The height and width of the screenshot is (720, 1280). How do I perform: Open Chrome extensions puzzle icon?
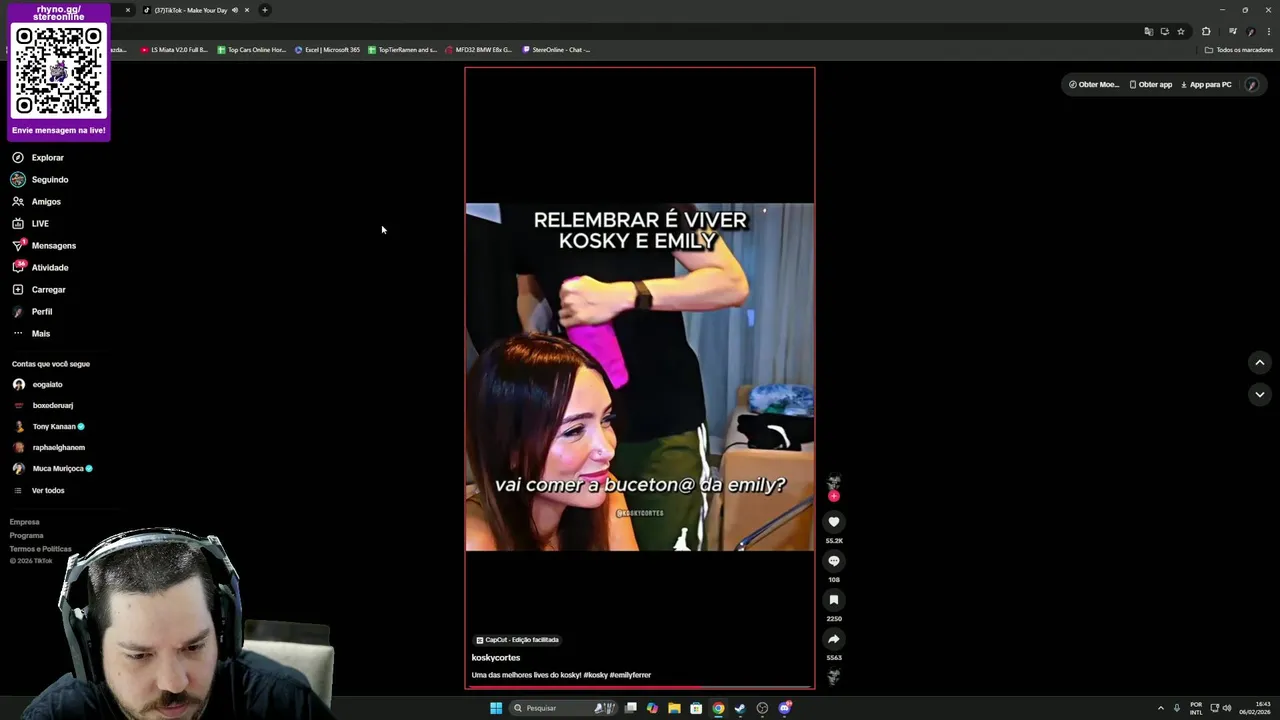[x=1206, y=32]
